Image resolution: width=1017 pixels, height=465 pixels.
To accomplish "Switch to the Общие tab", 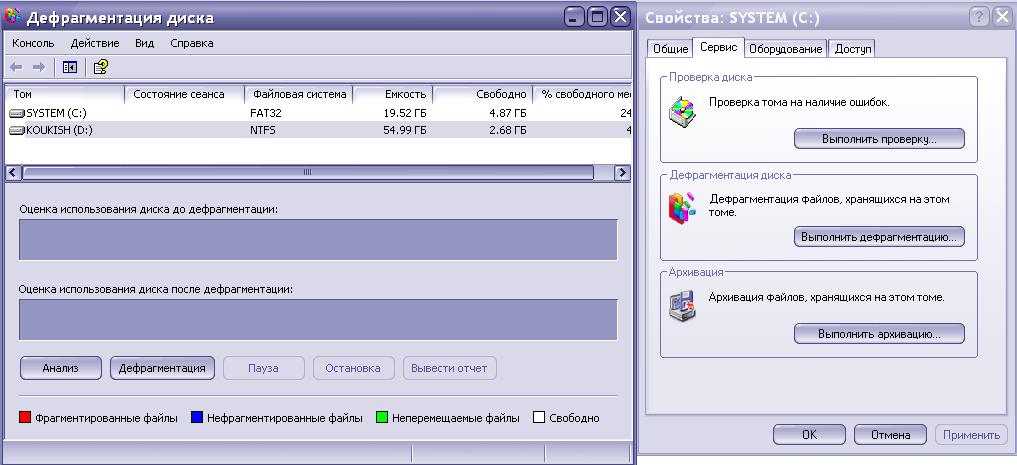I will tap(670, 49).
